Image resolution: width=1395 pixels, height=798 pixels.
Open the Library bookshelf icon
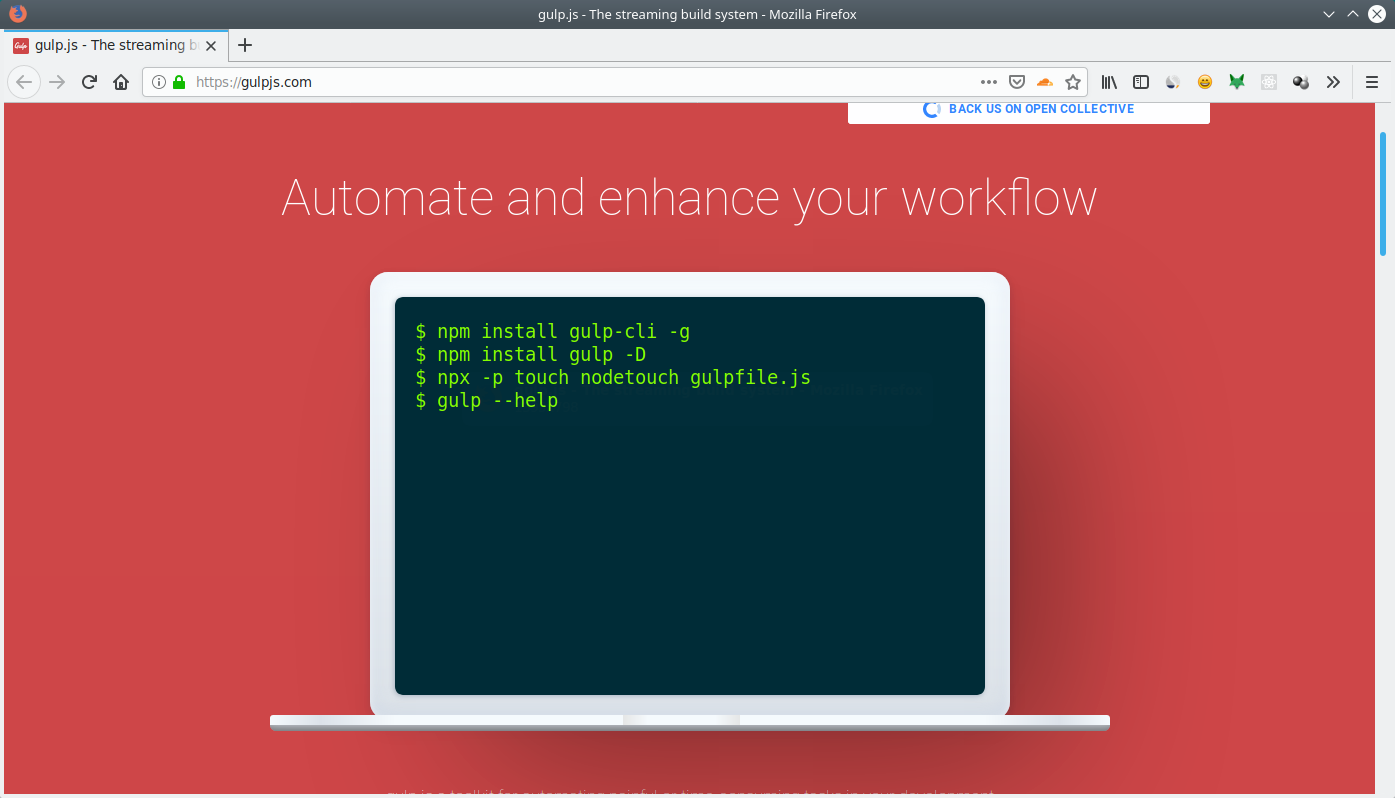point(1109,82)
